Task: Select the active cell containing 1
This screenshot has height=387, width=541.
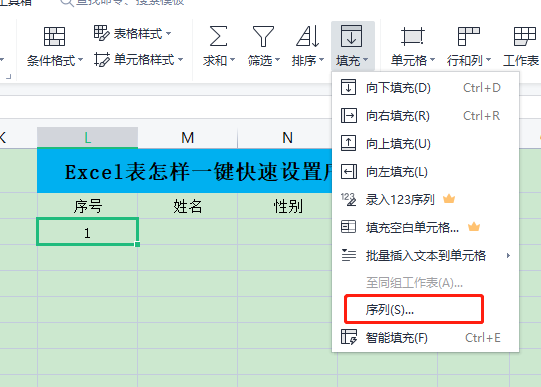Action: 87,232
